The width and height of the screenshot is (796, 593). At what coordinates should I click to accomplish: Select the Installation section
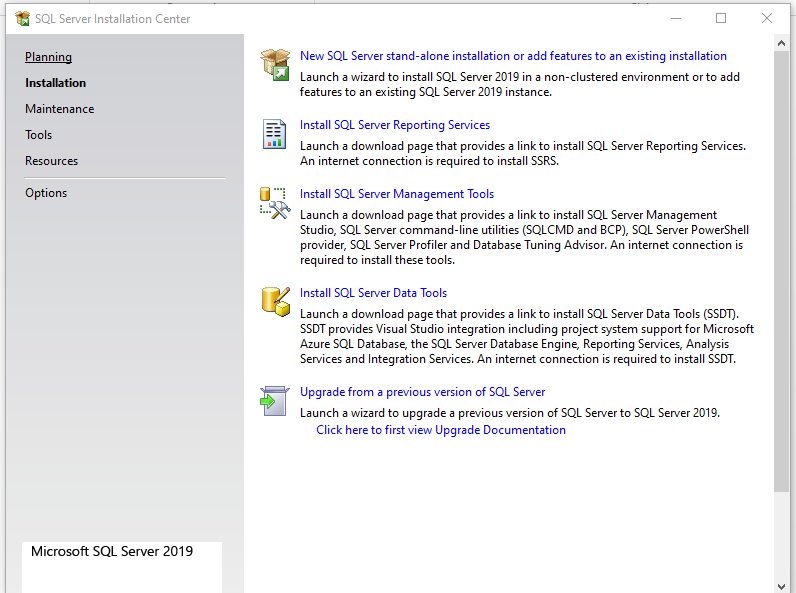[55, 83]
